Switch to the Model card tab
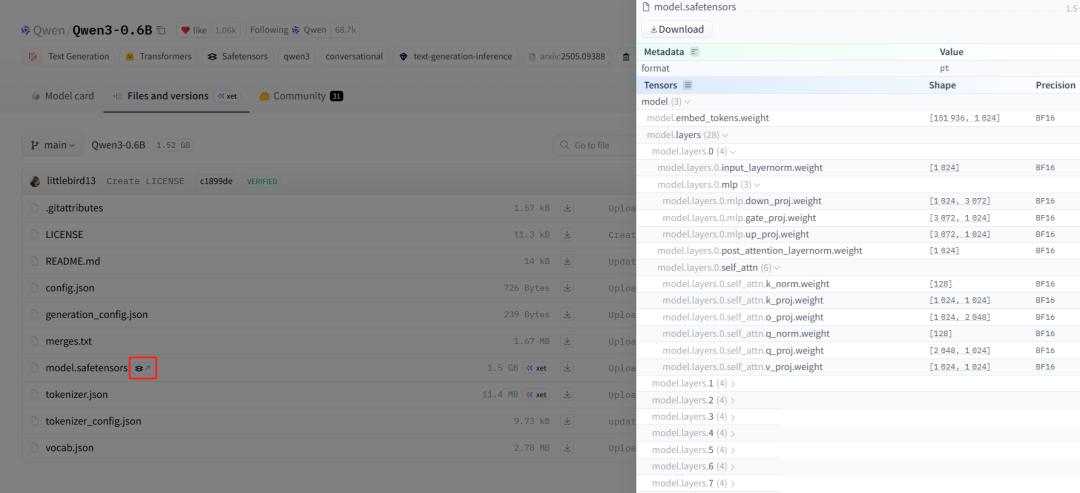 pos(63,96)
